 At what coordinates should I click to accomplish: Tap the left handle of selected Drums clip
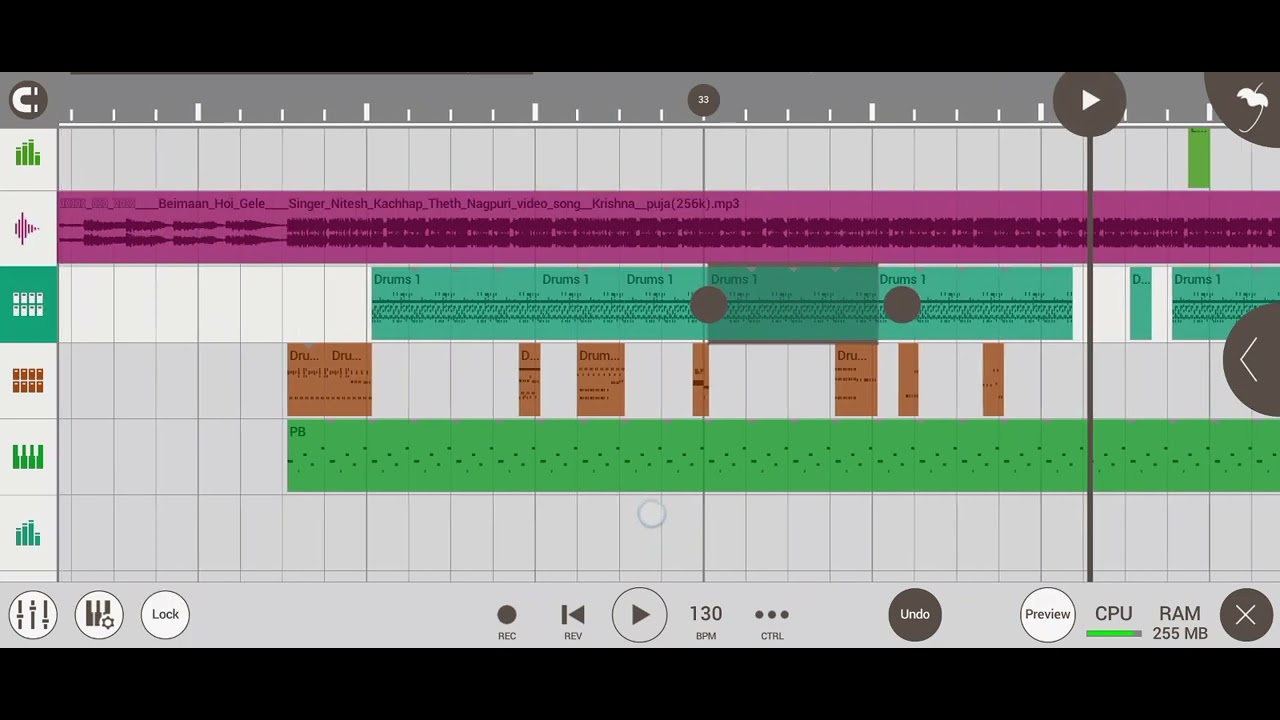click(709, 305)
